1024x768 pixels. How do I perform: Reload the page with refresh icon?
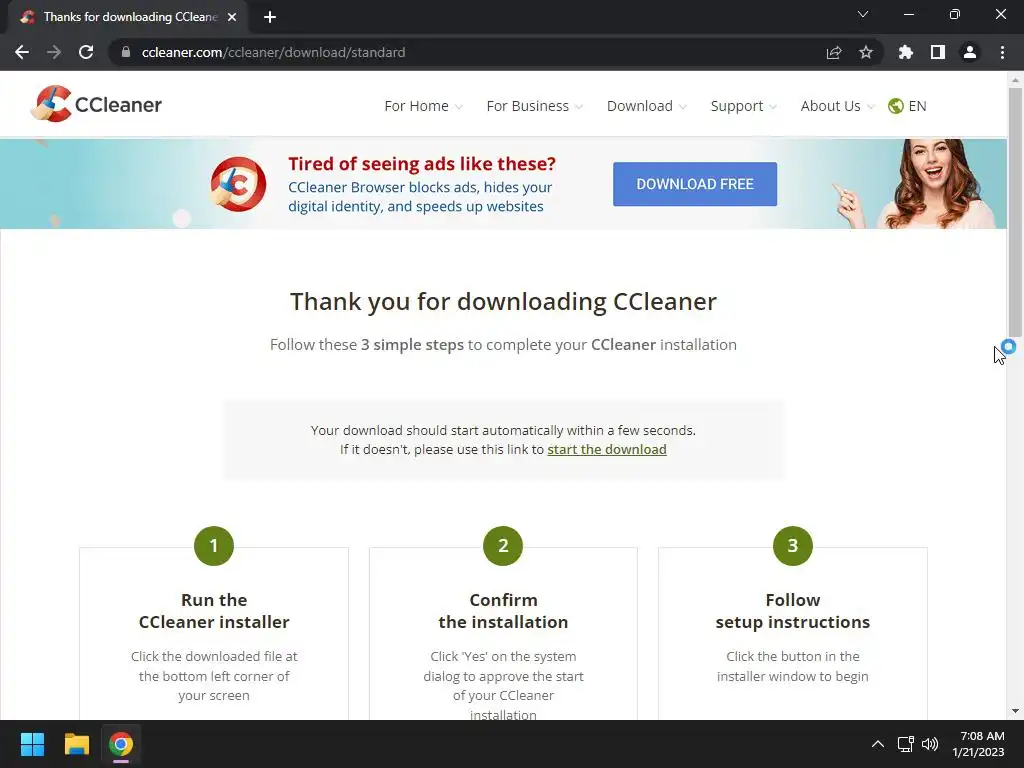pyautogui.click(x=86, y=52)
